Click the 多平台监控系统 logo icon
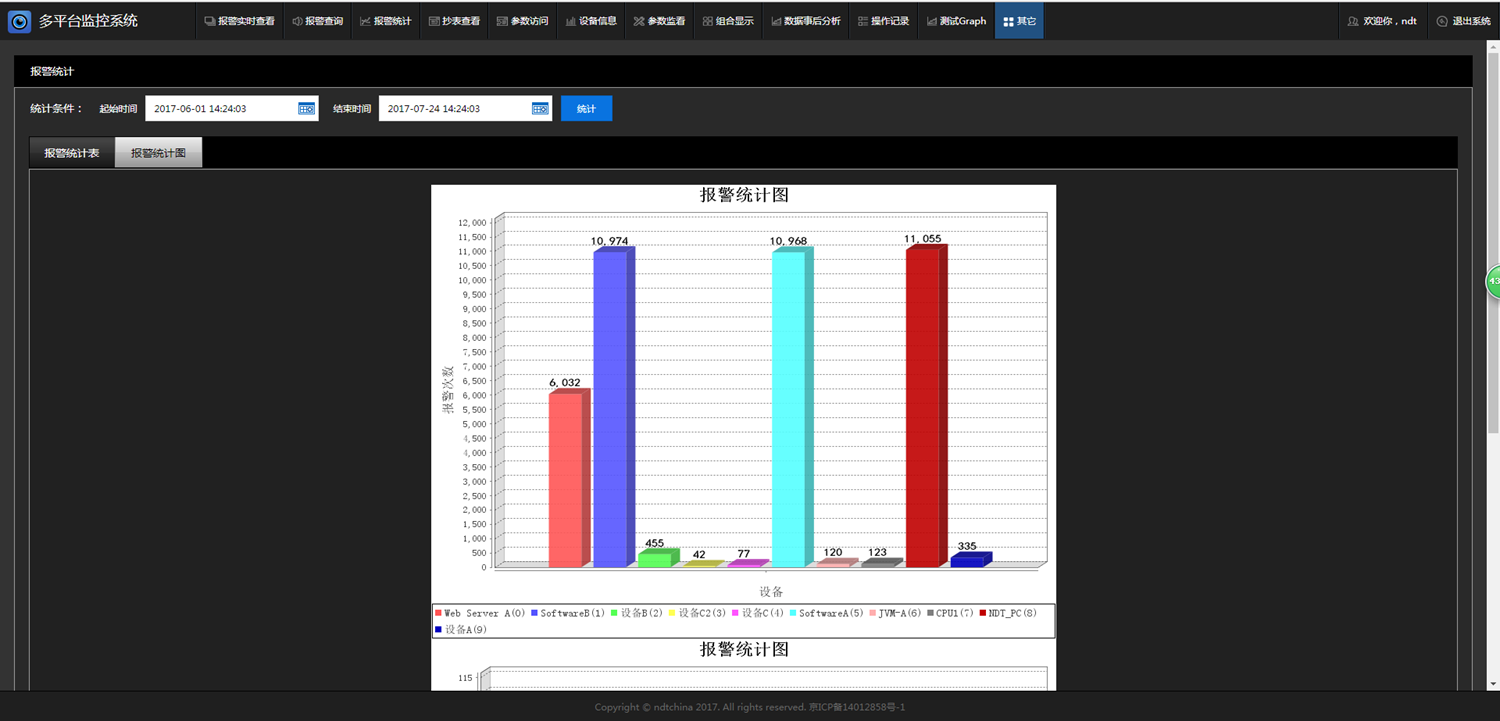The height and width of the screenshot is (721, 1500). click(20, 21)
